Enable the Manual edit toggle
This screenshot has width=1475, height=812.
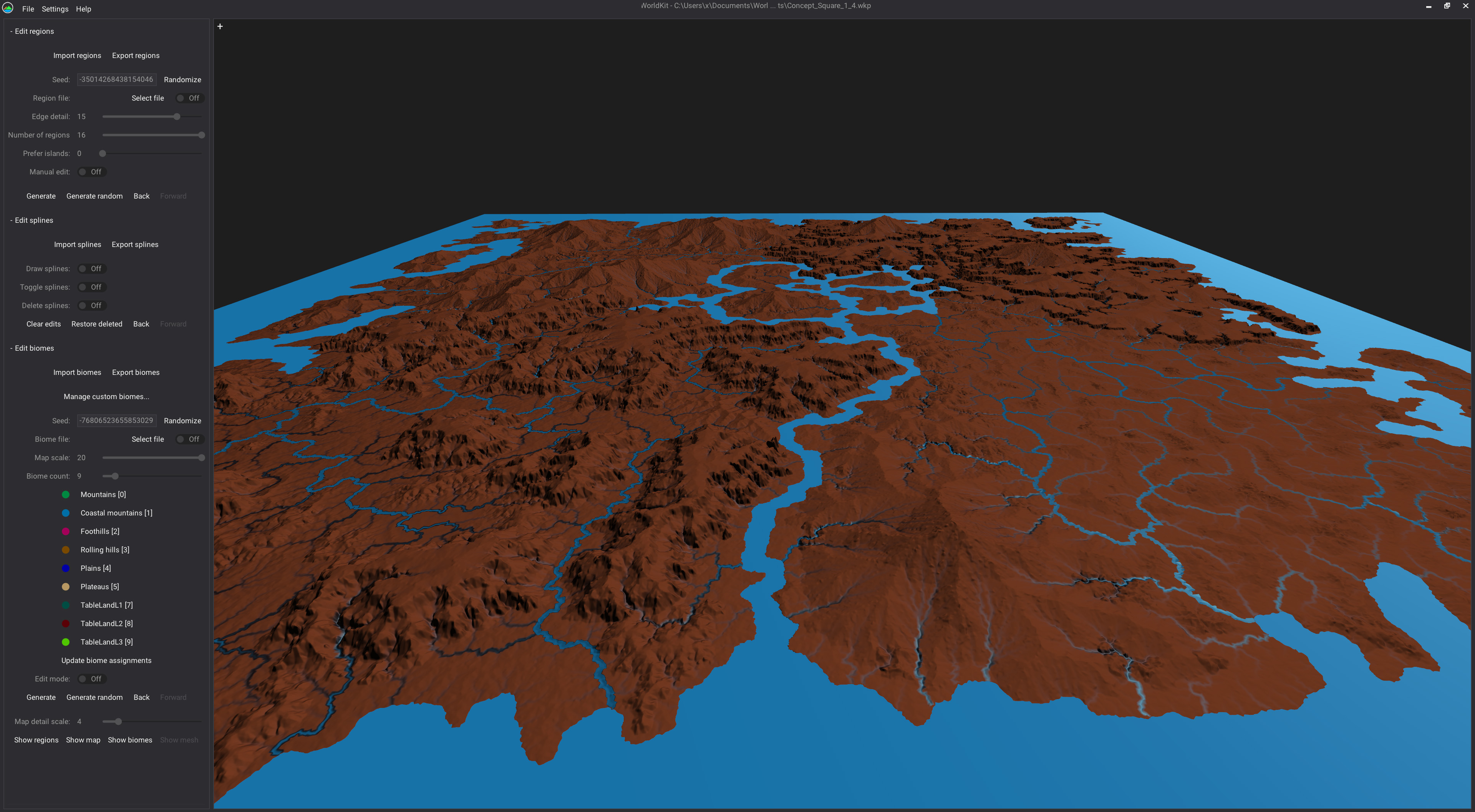pyautogui.click(x=92, y=171)
